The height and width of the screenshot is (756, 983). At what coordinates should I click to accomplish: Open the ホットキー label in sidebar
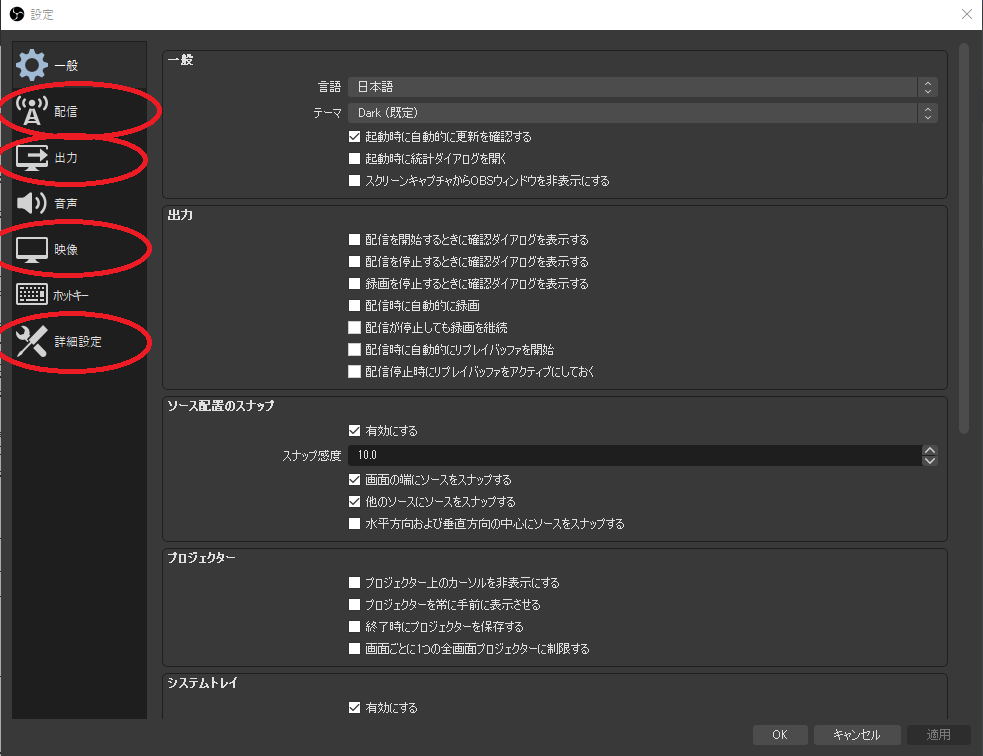tap(71, 295)
